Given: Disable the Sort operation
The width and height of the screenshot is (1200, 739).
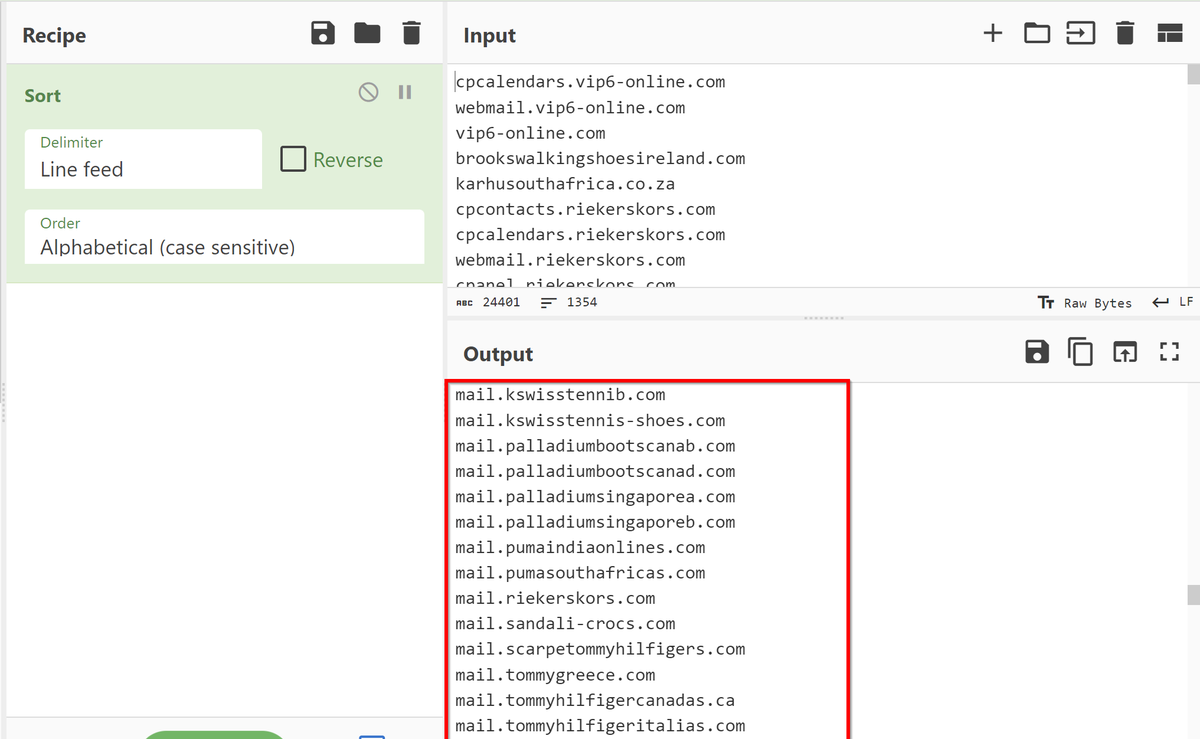Looking at the screenshot, I should pos(369,92).
